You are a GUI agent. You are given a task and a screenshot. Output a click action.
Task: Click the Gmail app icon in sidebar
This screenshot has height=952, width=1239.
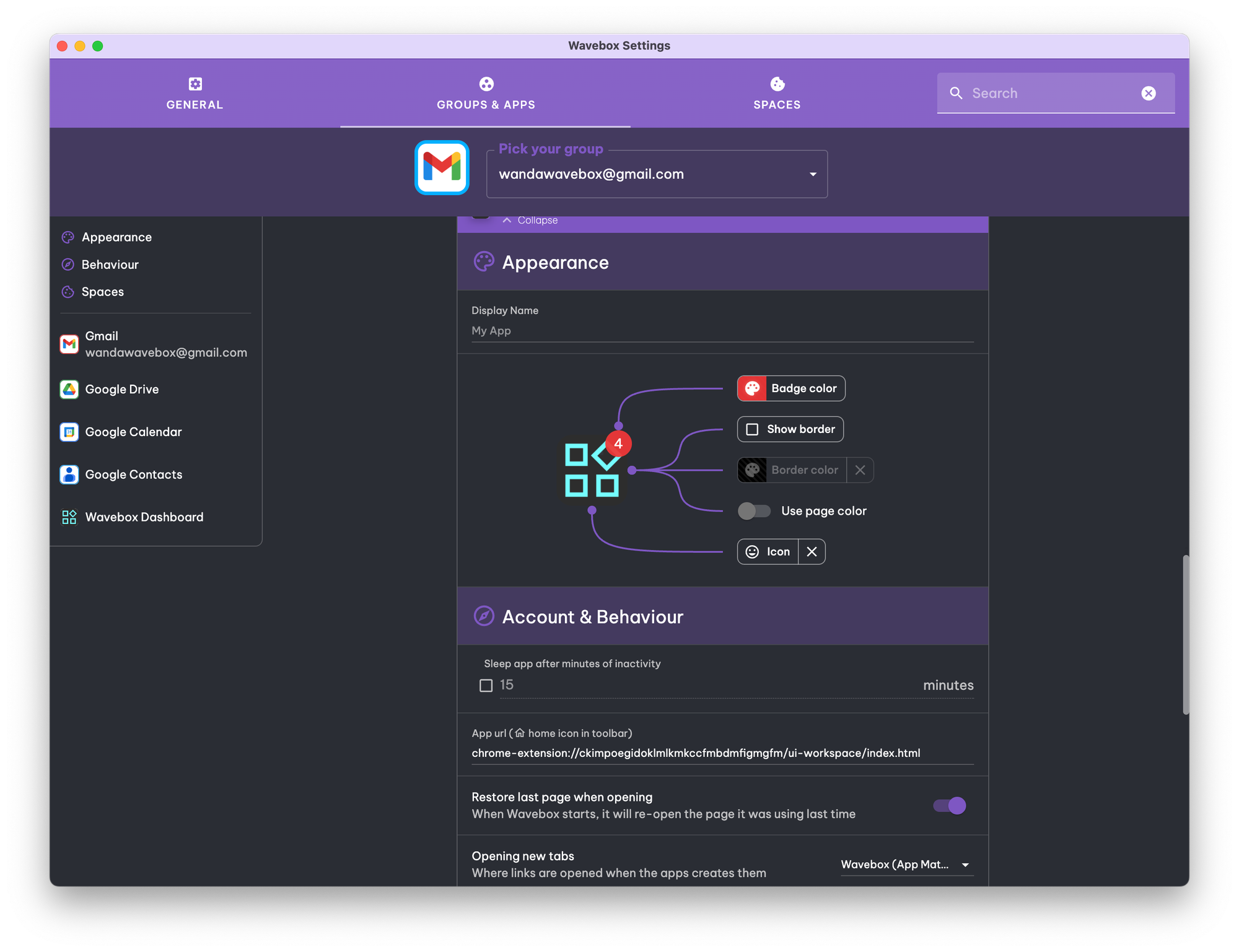point(69,344)
